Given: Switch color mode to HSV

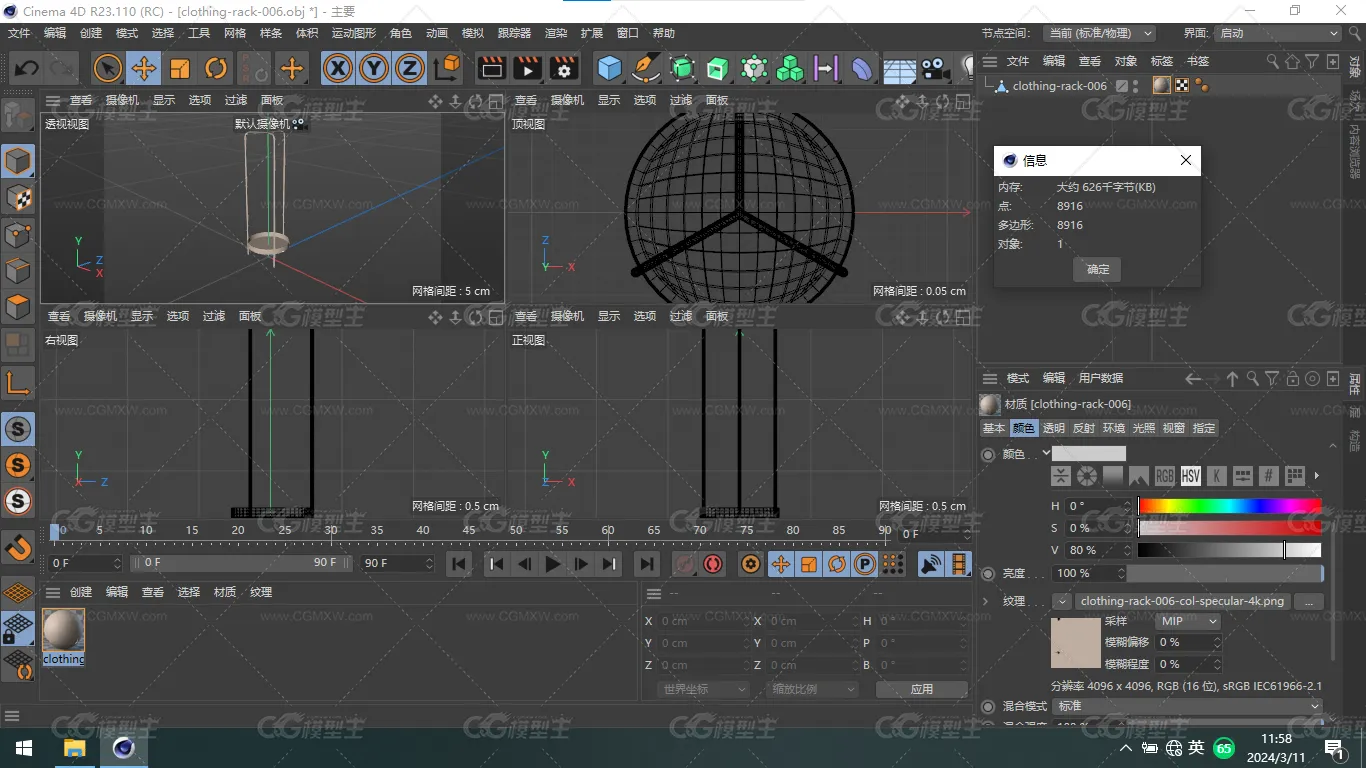Looking at the screenshot, I should 1190,476.
